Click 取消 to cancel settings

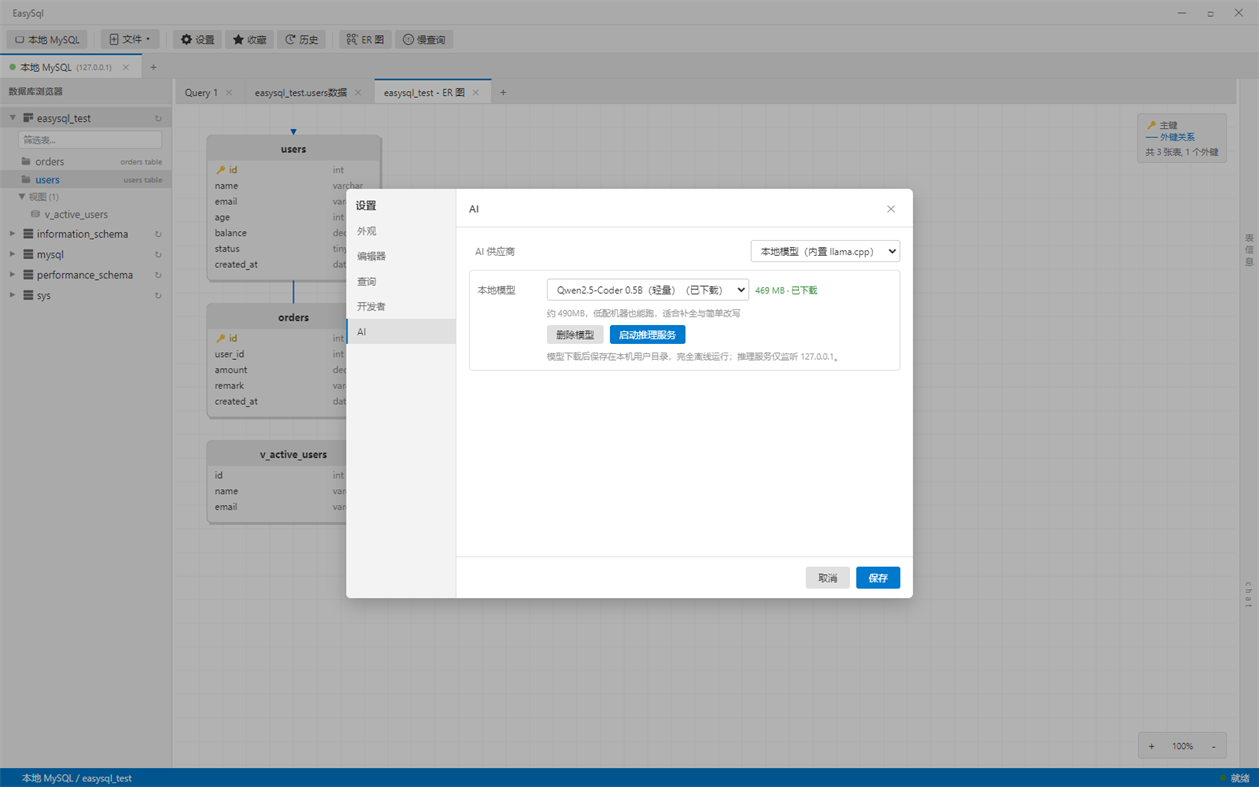click(828, 578)
